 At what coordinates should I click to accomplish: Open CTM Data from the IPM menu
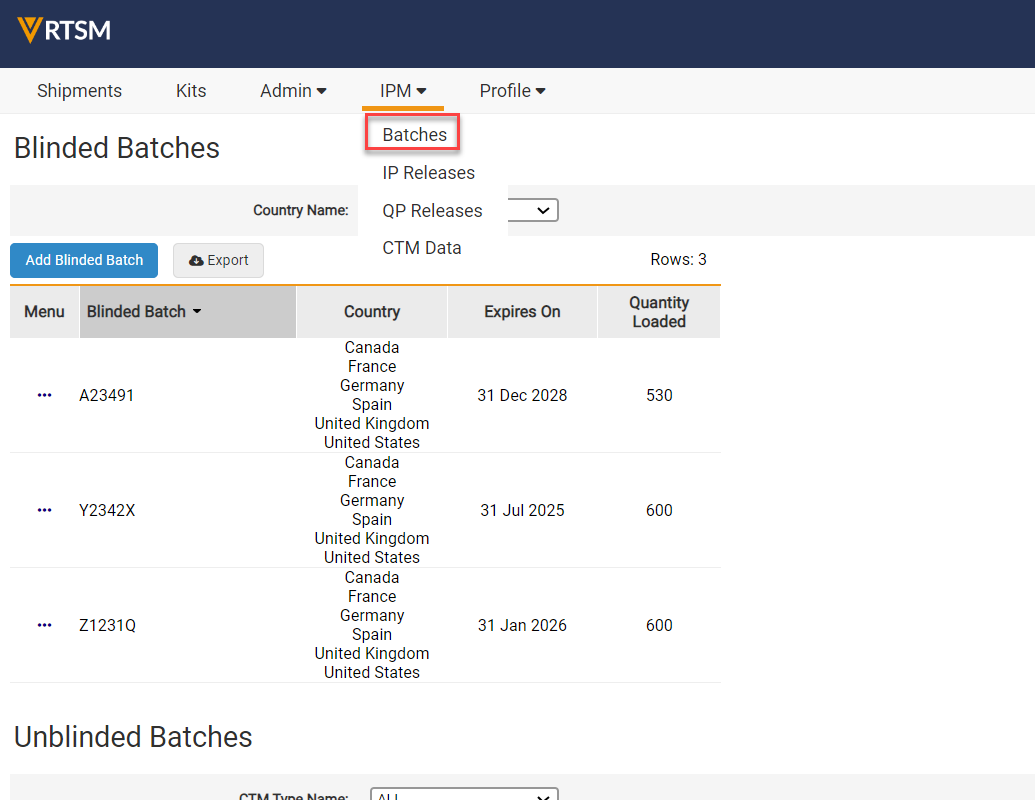coord(421,248)
